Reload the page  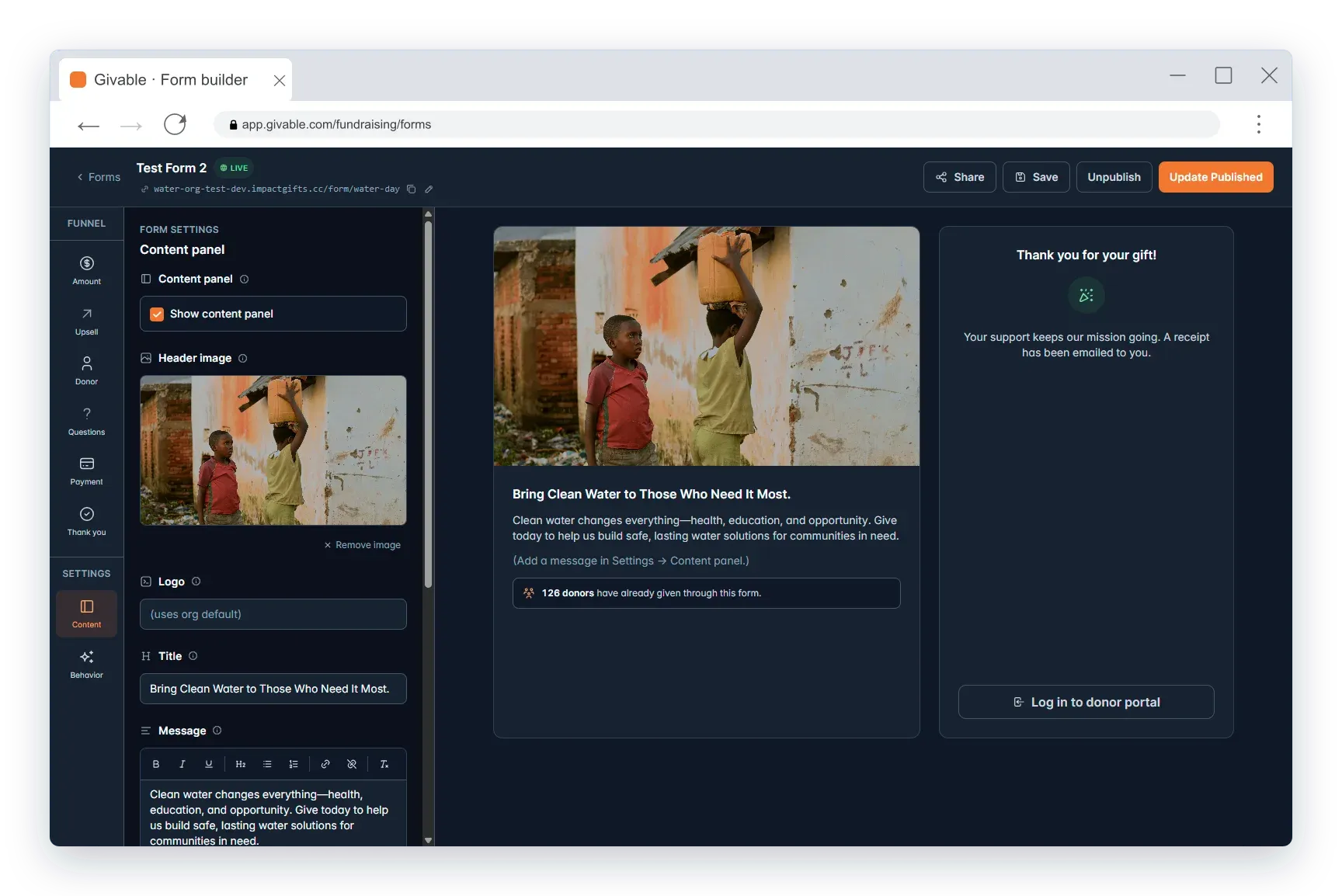pos(176,124)
